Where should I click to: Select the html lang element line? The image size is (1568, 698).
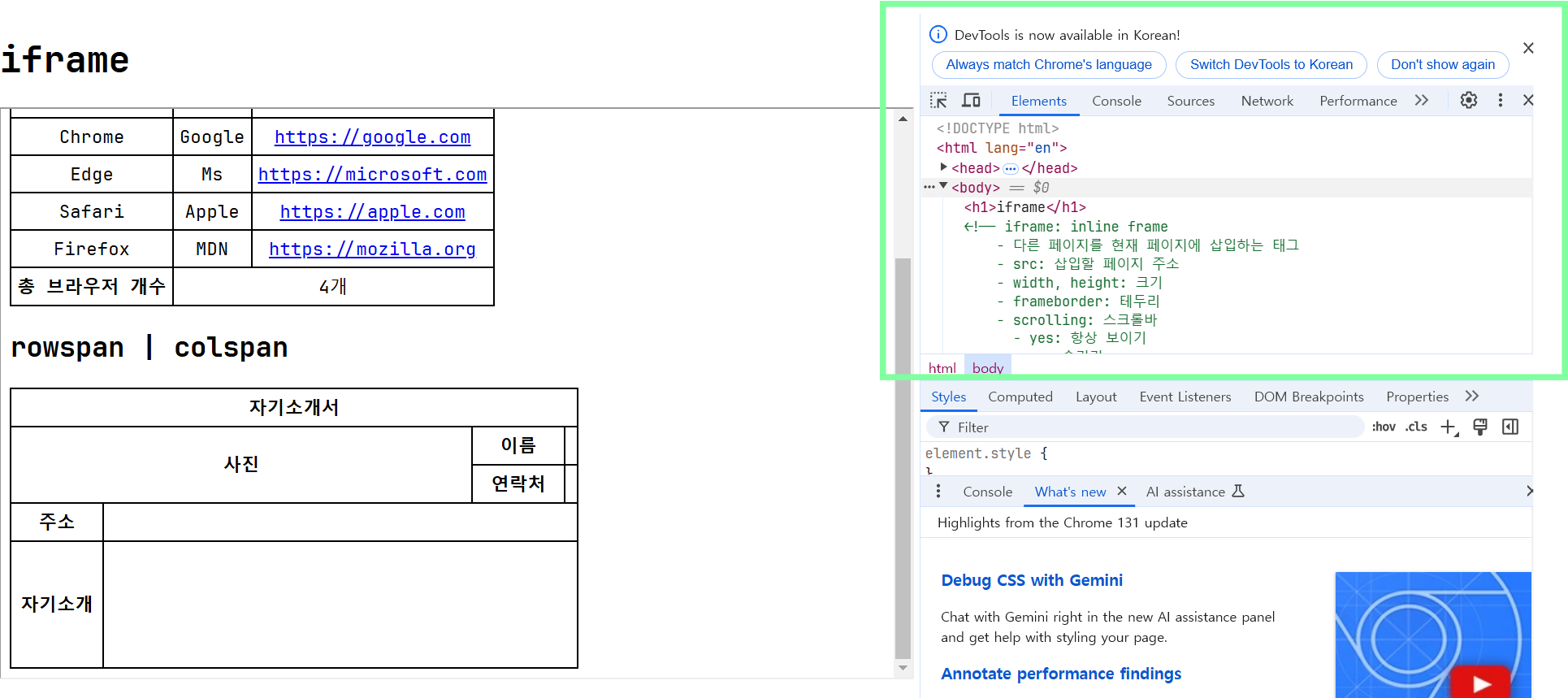tap(1002, 148)
